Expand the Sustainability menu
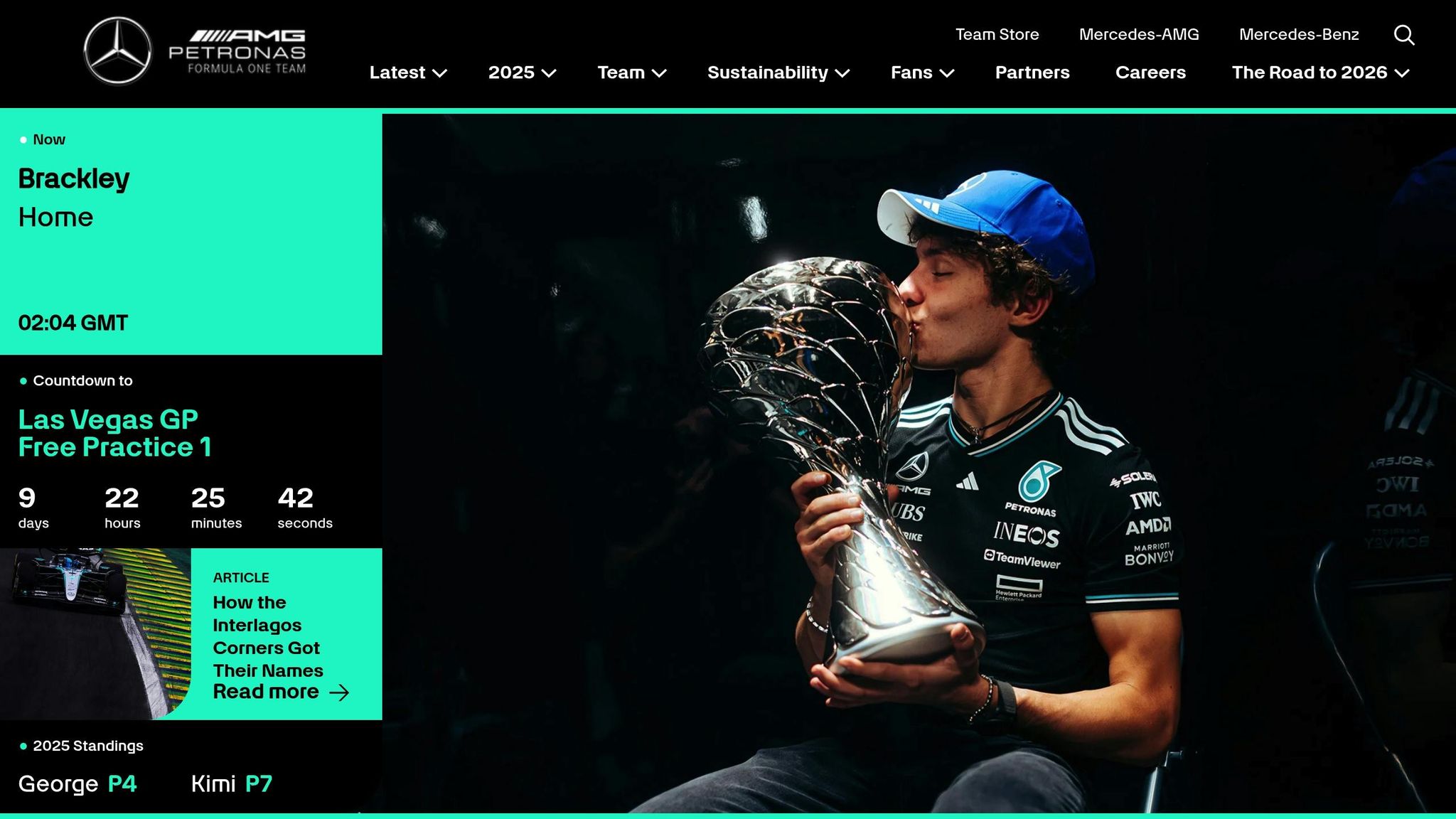1456x819 pixels. pos(778,73)
